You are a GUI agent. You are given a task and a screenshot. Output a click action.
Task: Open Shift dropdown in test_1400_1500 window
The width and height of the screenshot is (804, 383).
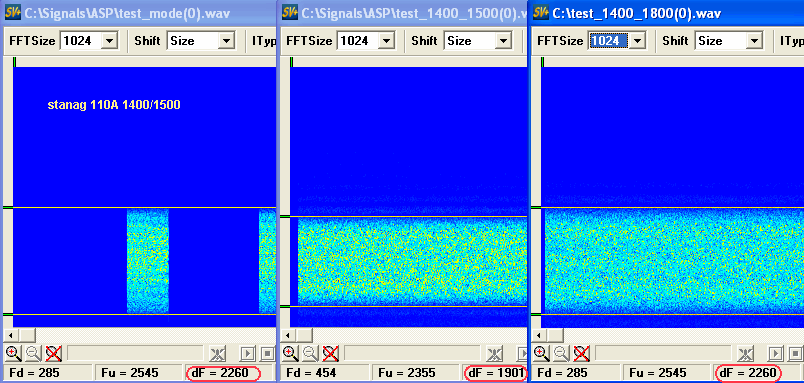point(504,41)
